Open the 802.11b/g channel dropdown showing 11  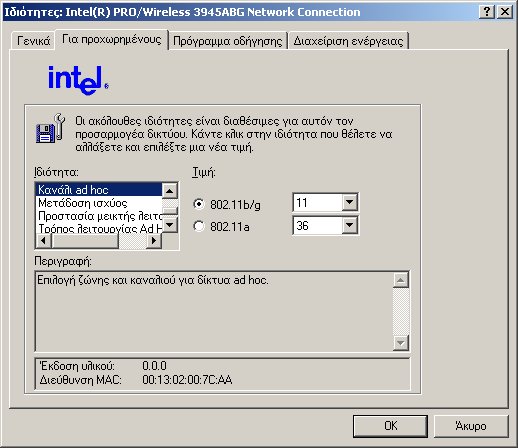pos(325,202)
